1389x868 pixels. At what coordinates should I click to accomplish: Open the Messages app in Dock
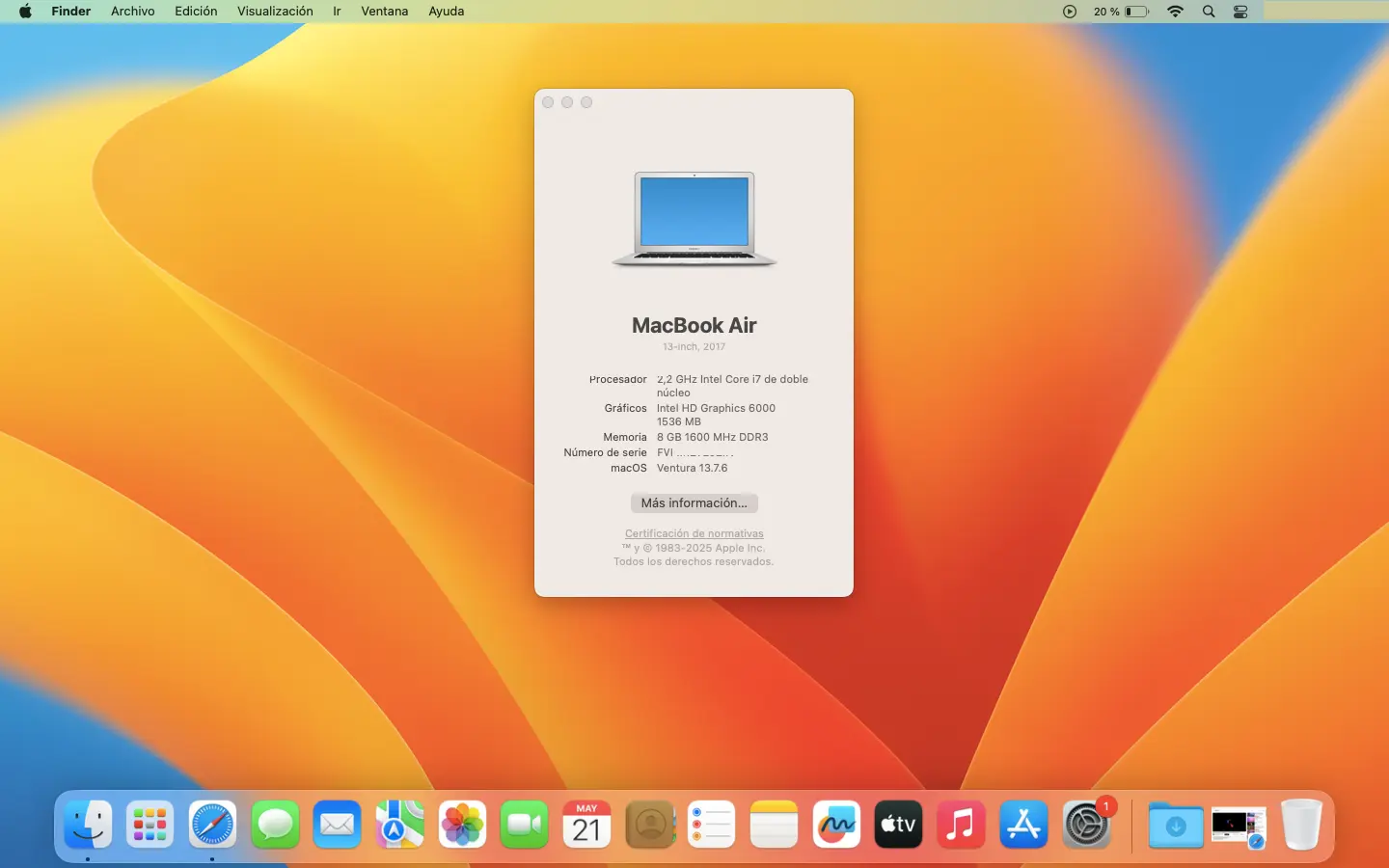275,825
